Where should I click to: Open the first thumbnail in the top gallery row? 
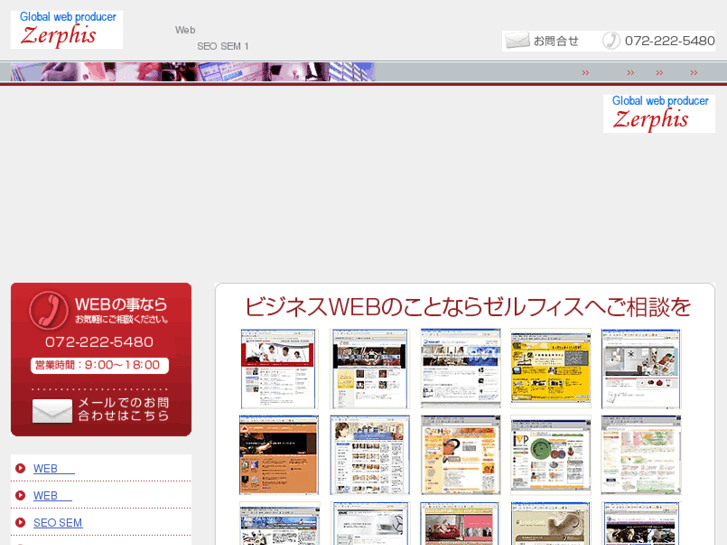(x=278, y=367)
